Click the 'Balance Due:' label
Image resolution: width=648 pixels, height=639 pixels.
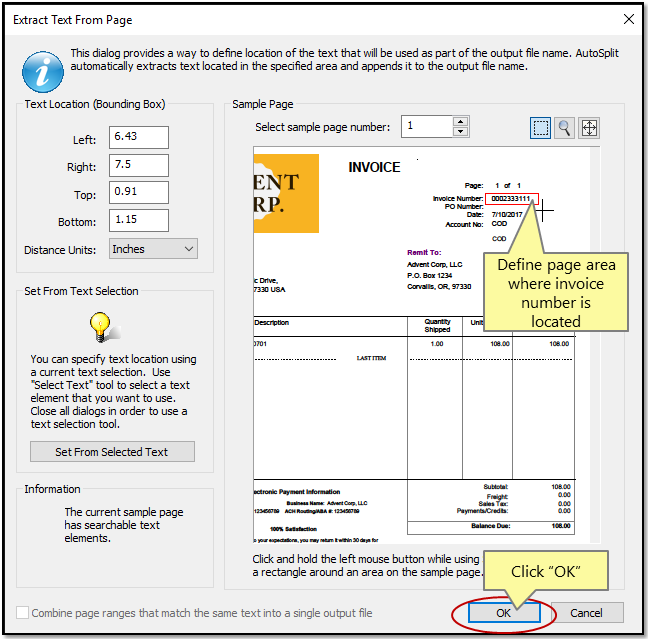point(491,526)
